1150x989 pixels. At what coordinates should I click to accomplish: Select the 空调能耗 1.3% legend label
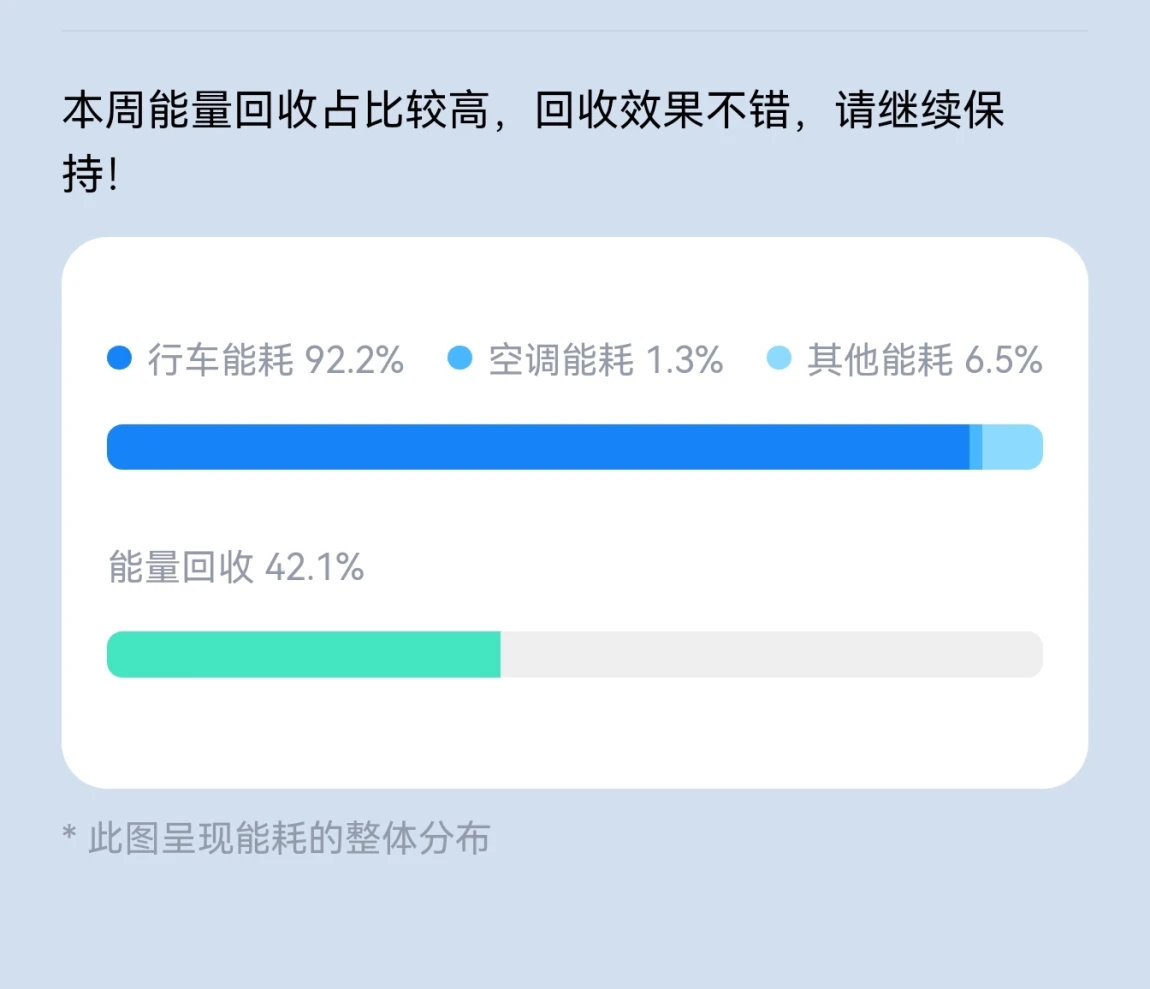point(606,360)
